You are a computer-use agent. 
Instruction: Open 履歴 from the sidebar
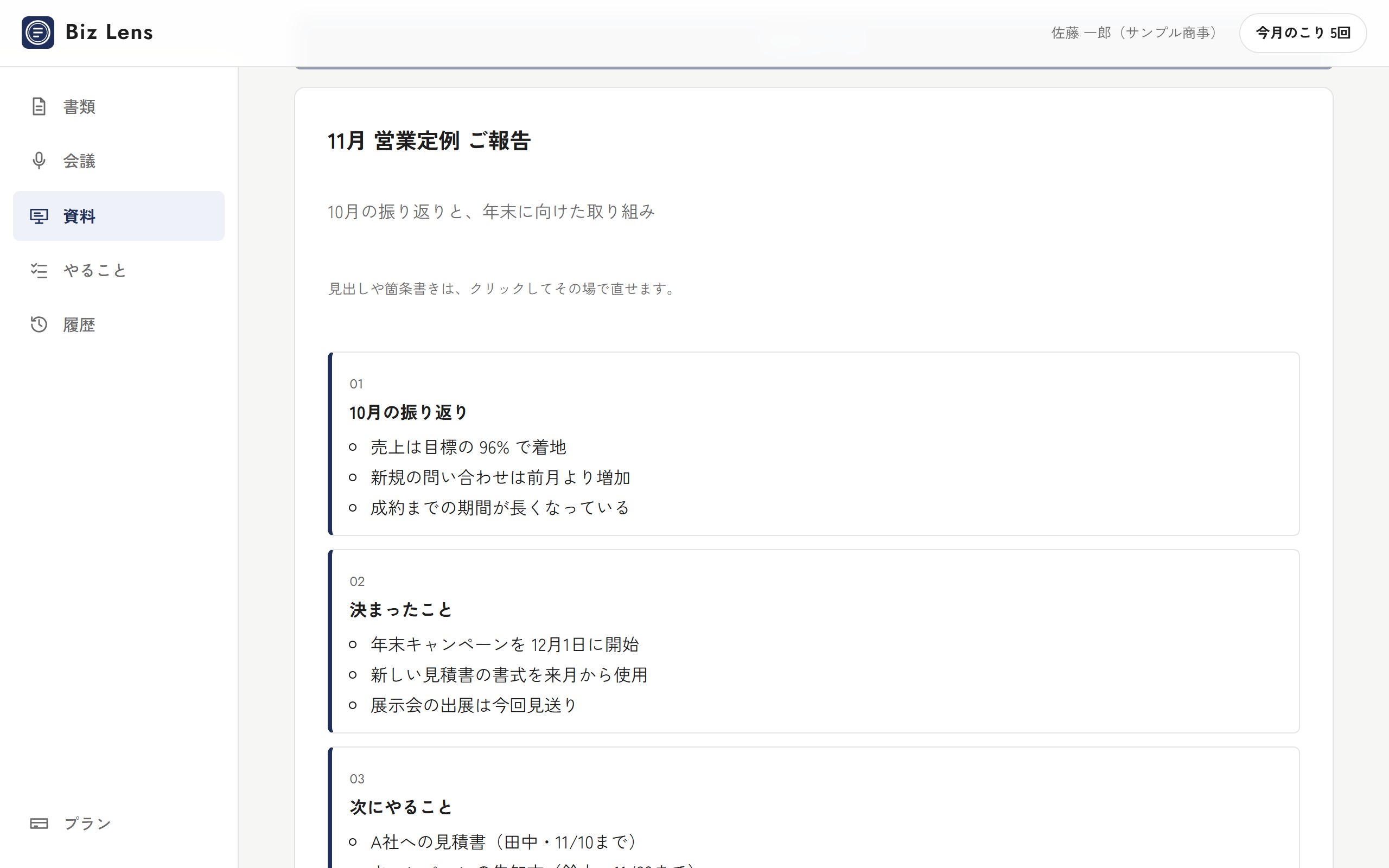[119, 324]
